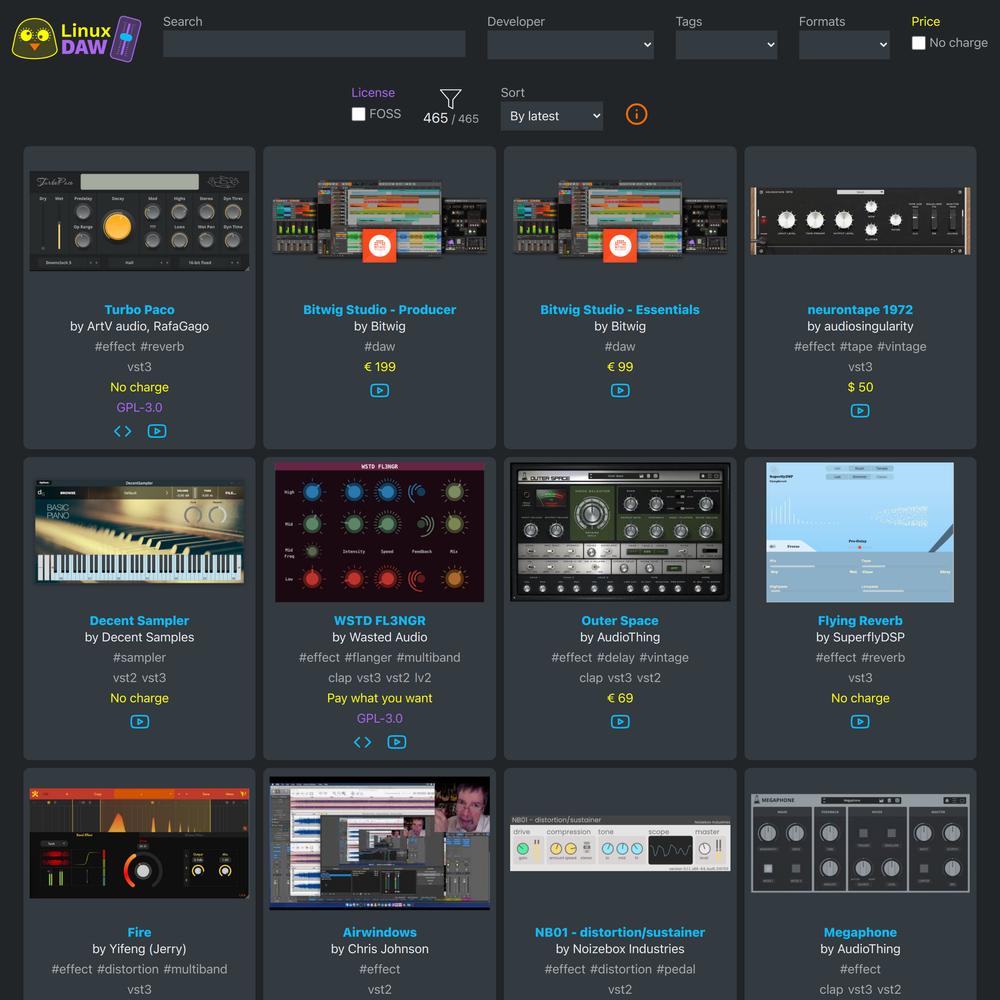Click the Airwindows video thumbnail

(x=379, y=842)
